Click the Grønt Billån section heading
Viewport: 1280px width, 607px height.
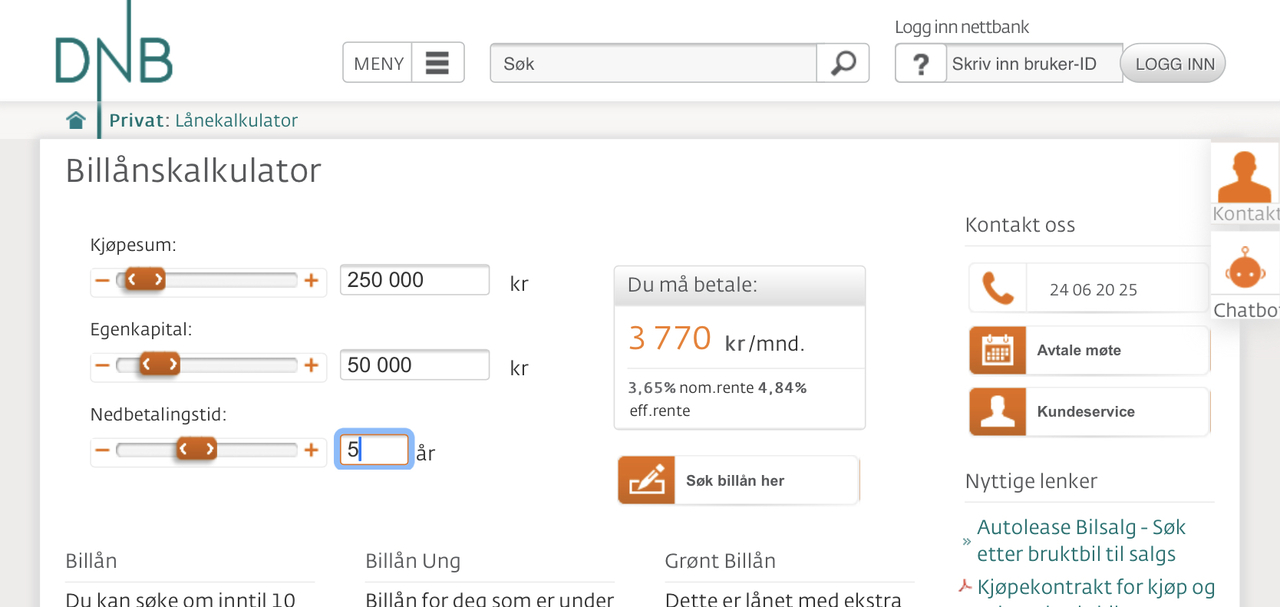(720, 561)
